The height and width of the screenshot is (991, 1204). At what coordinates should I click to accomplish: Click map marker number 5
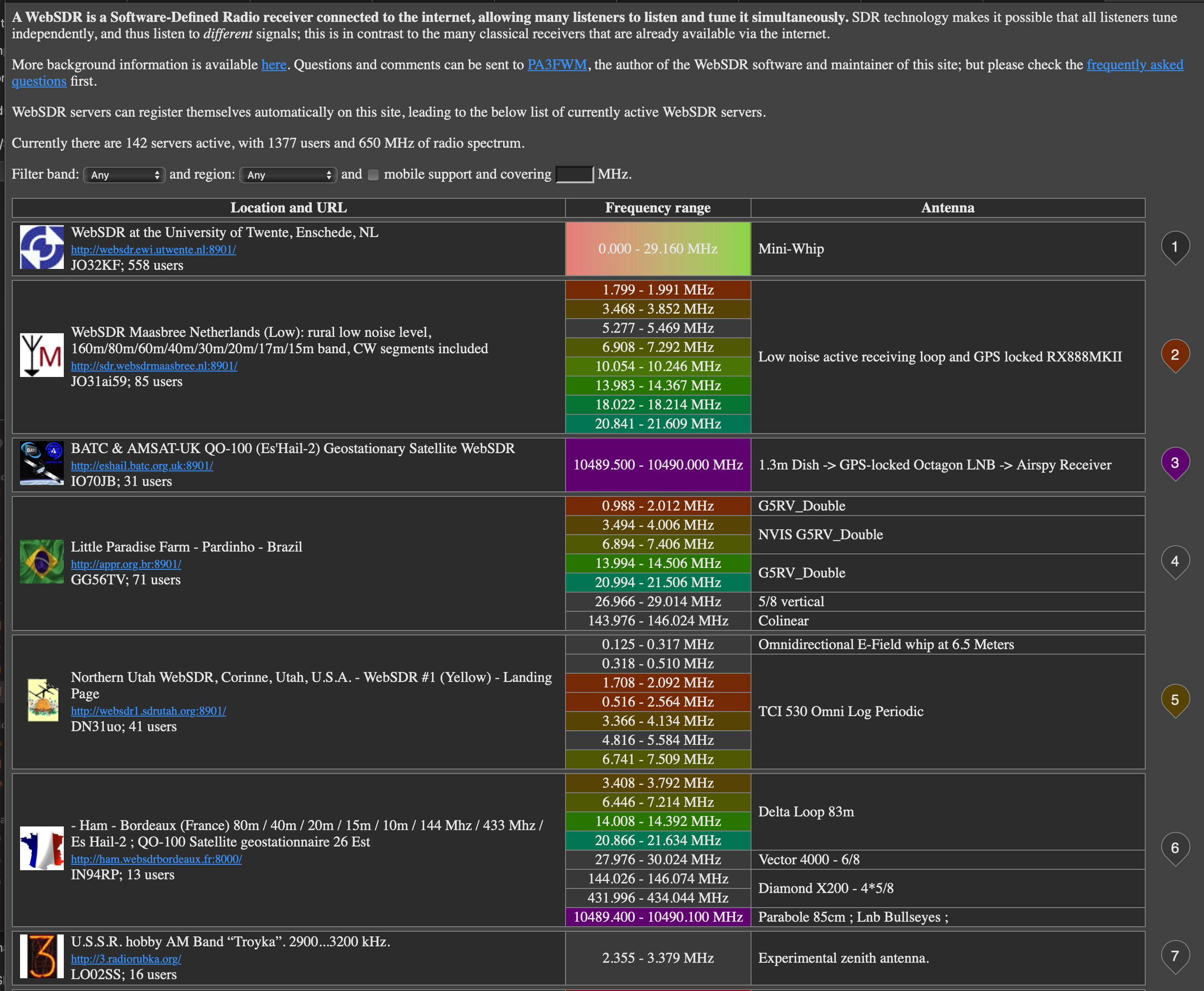coord(1175,699)
